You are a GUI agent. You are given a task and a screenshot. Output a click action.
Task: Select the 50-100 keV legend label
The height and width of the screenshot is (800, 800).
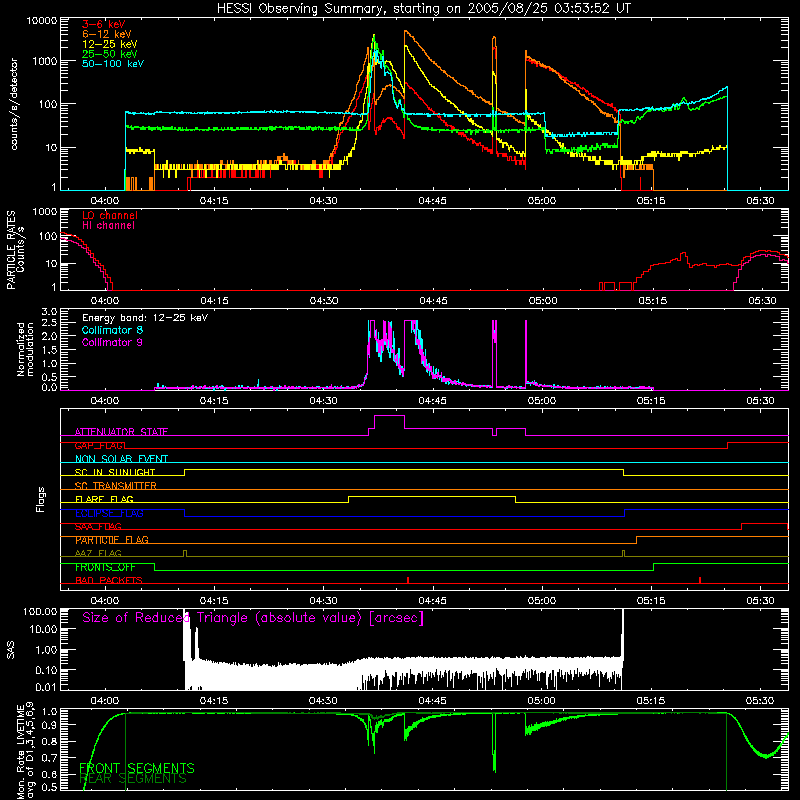(x=113, y=64)
